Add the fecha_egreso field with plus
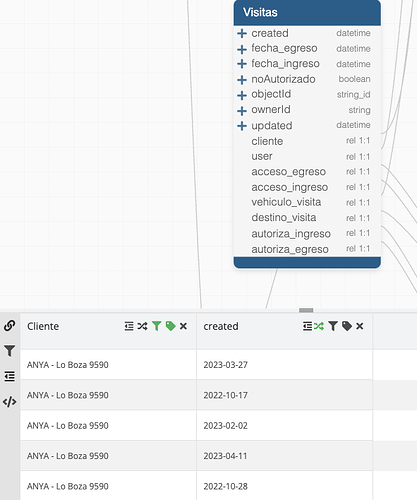Viewport: 417px width, 500px height. 242,49
